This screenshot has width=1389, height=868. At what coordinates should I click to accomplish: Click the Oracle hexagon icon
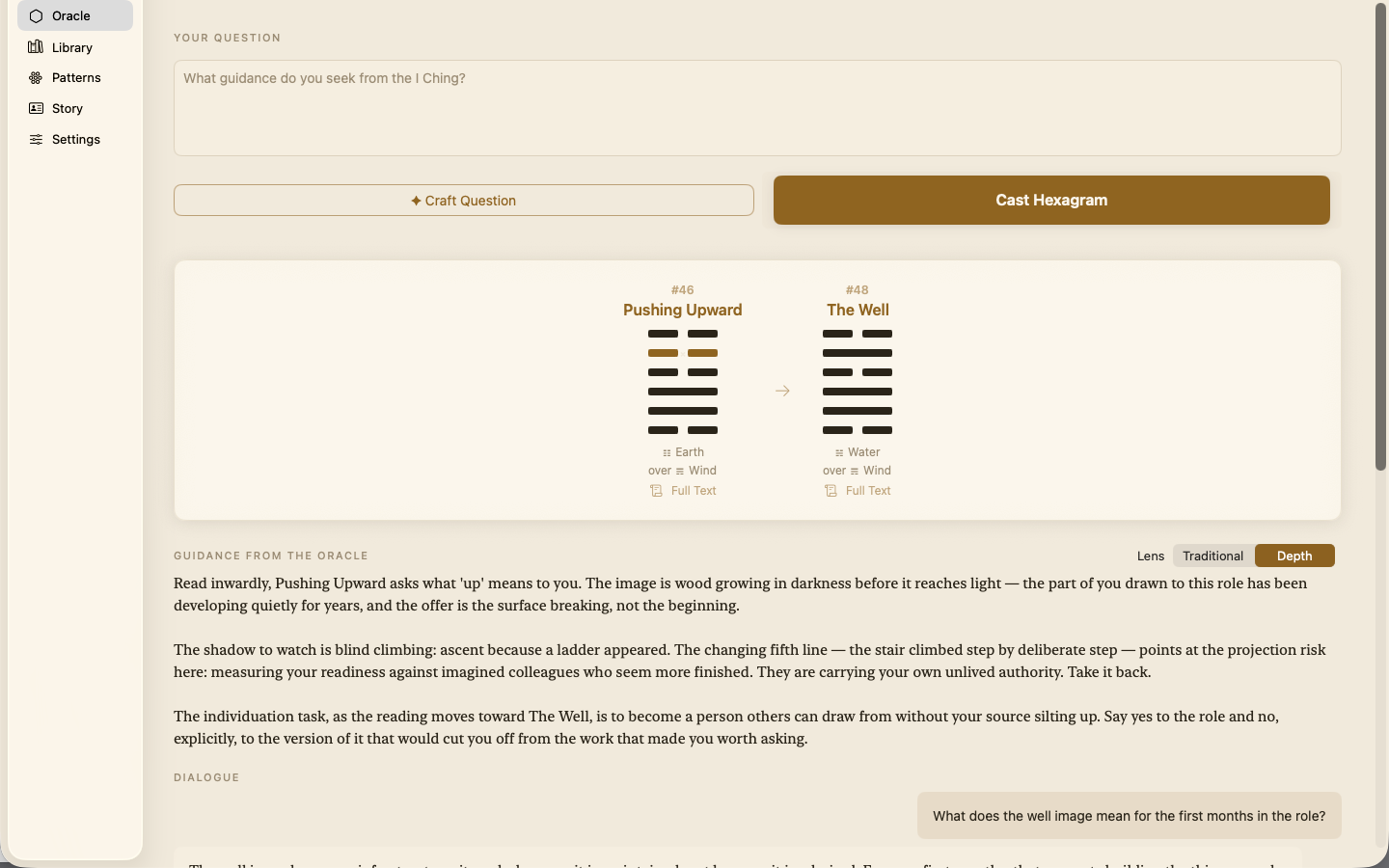[36, 15]
